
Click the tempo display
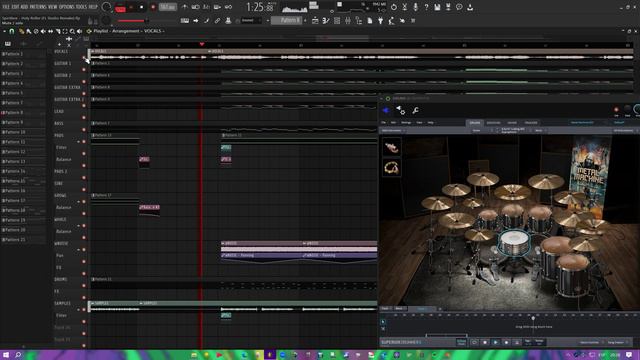coord(167,7)
